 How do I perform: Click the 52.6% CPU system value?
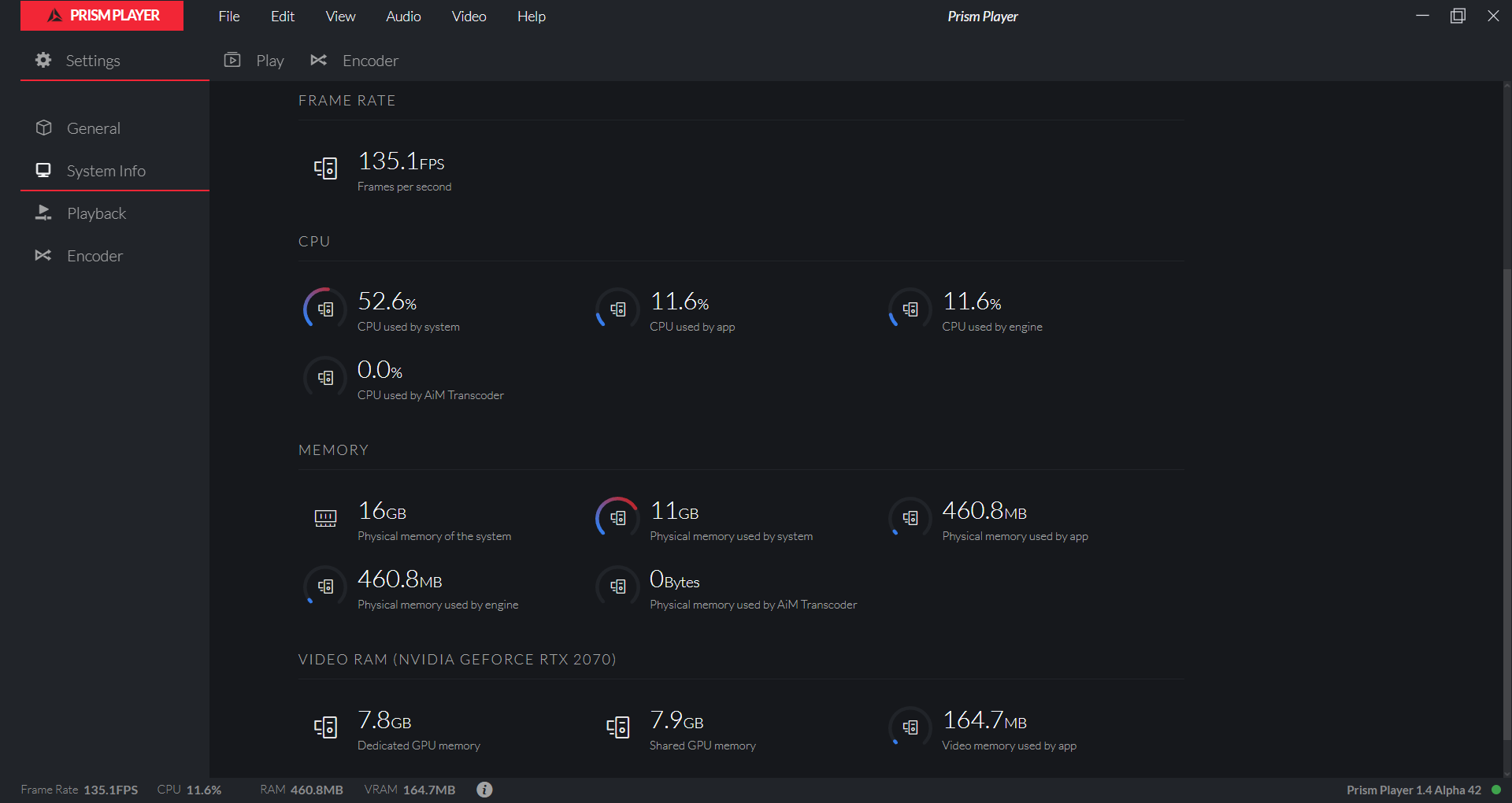[x=387, y=302]
